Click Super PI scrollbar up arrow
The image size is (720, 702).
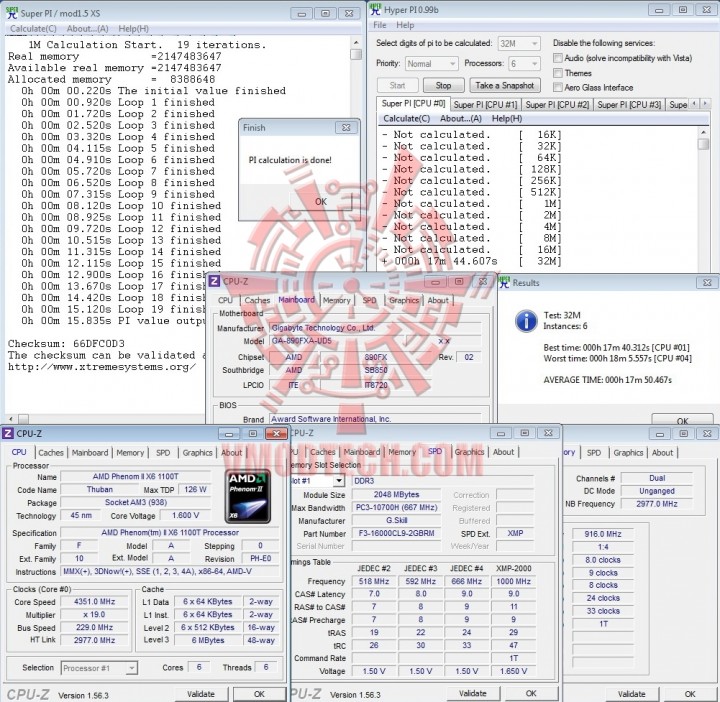coord(356,43)
